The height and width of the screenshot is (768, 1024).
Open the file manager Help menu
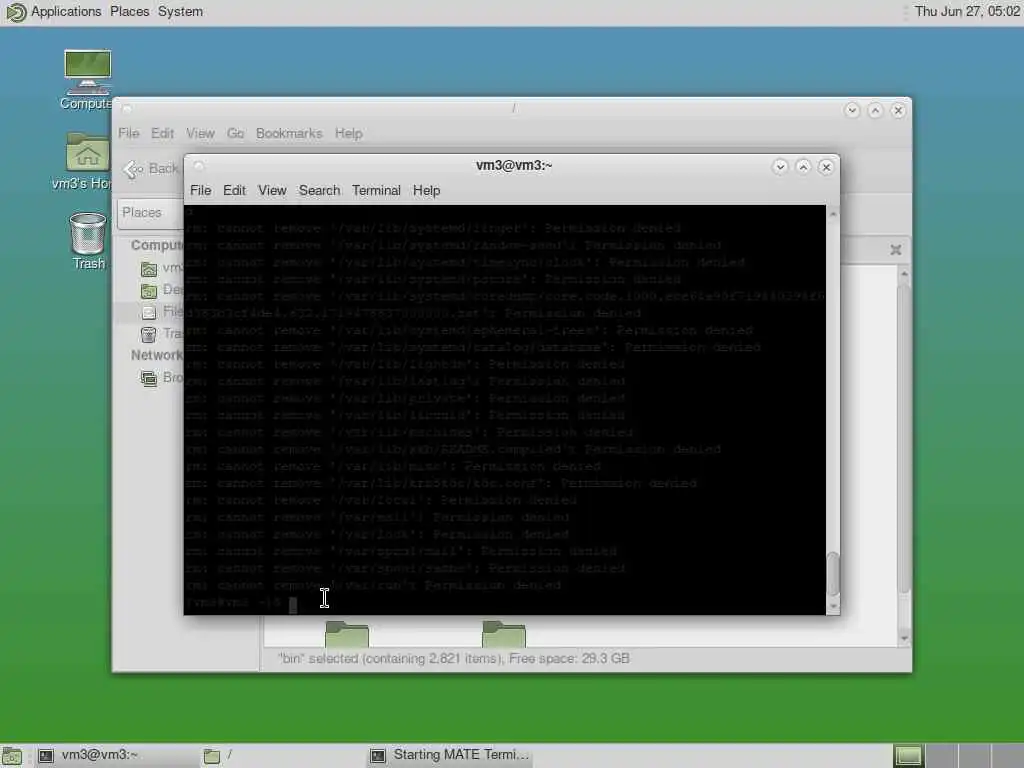pos(349,133)
